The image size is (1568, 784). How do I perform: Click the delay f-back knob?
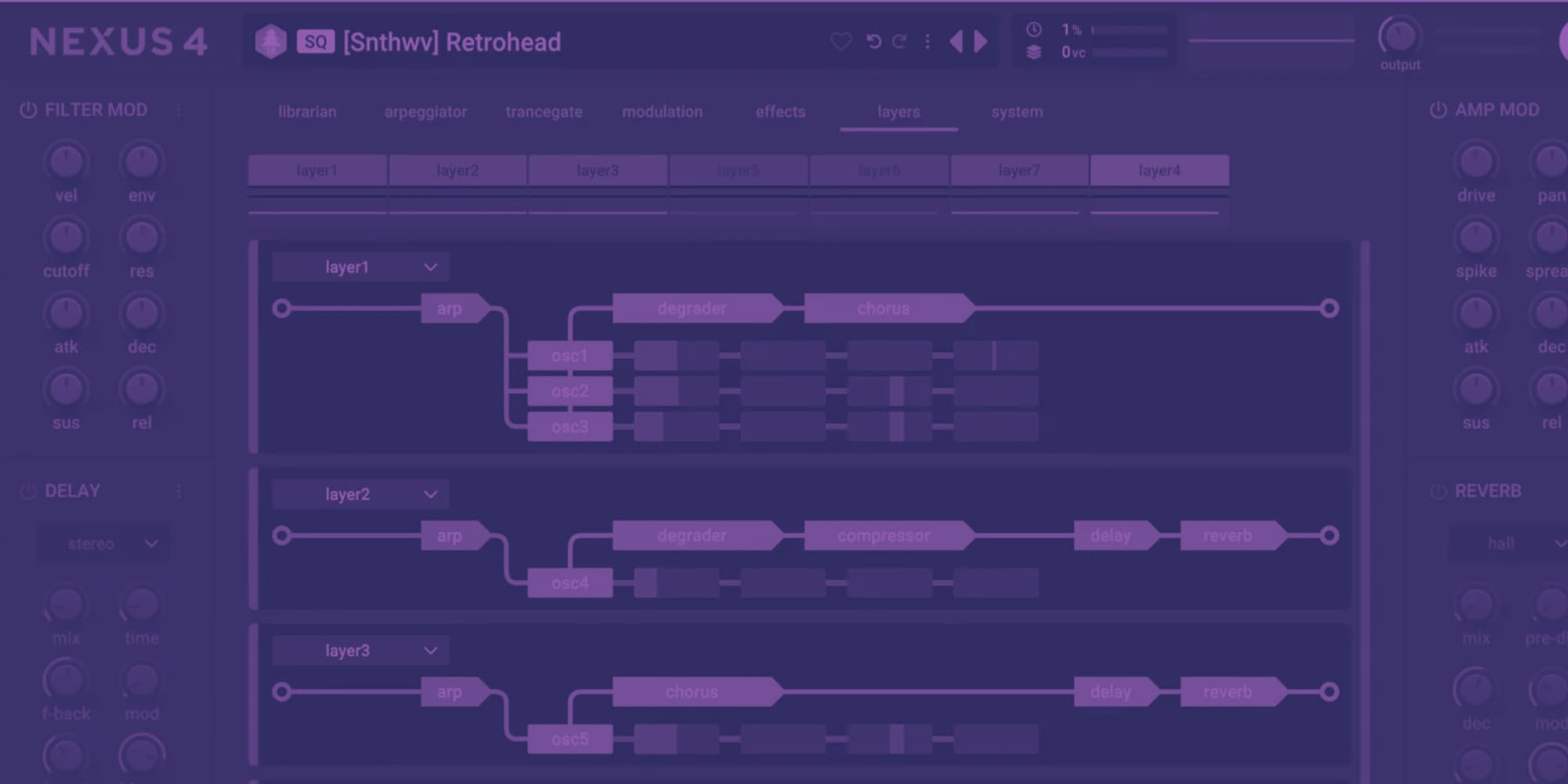pos(66,680)
